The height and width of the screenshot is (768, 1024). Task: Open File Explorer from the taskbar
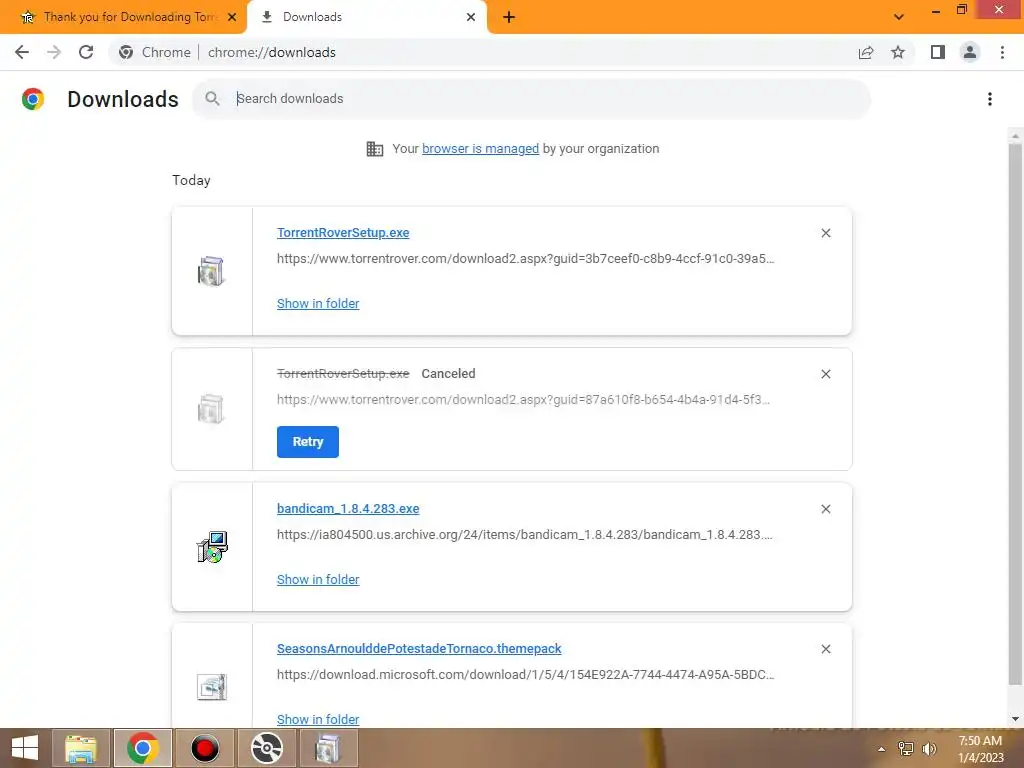point(80,748)
